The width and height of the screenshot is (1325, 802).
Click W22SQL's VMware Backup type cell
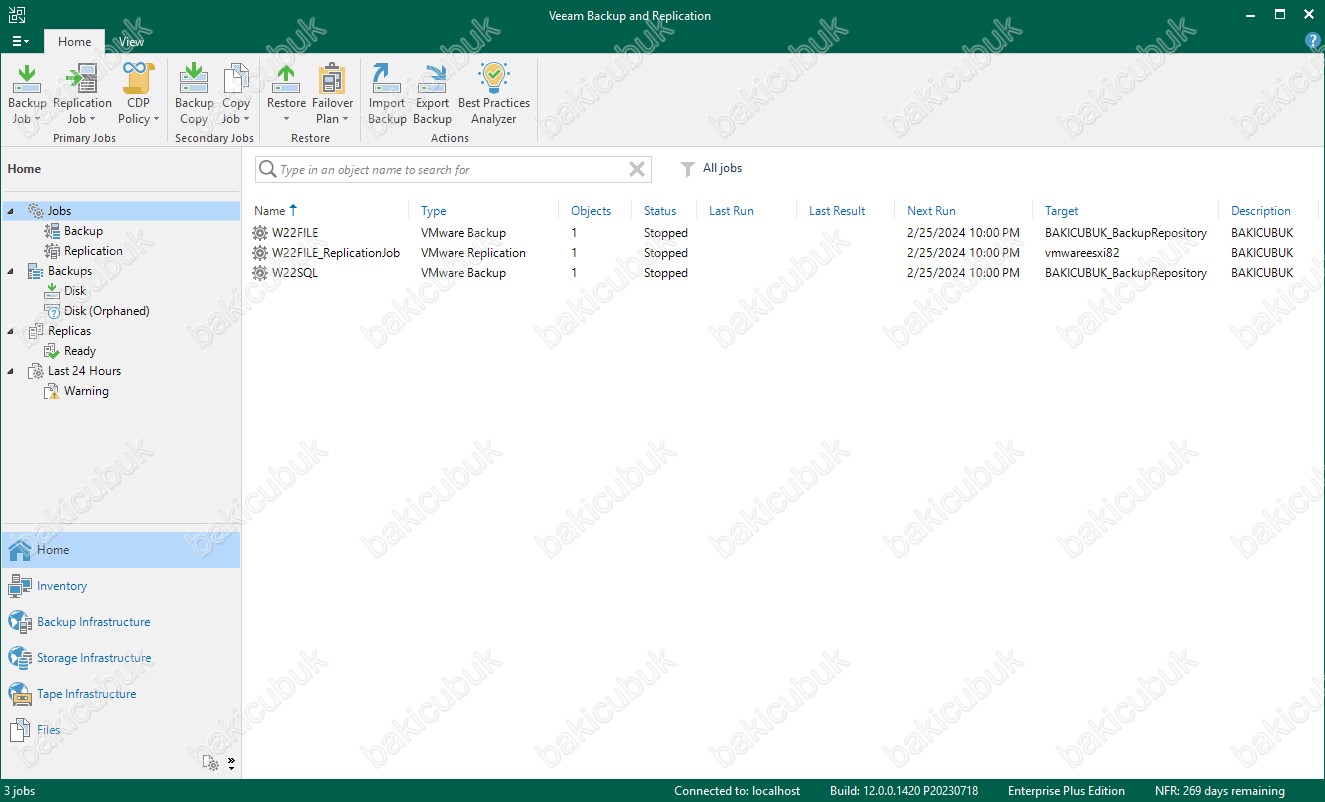pos(463,273)
